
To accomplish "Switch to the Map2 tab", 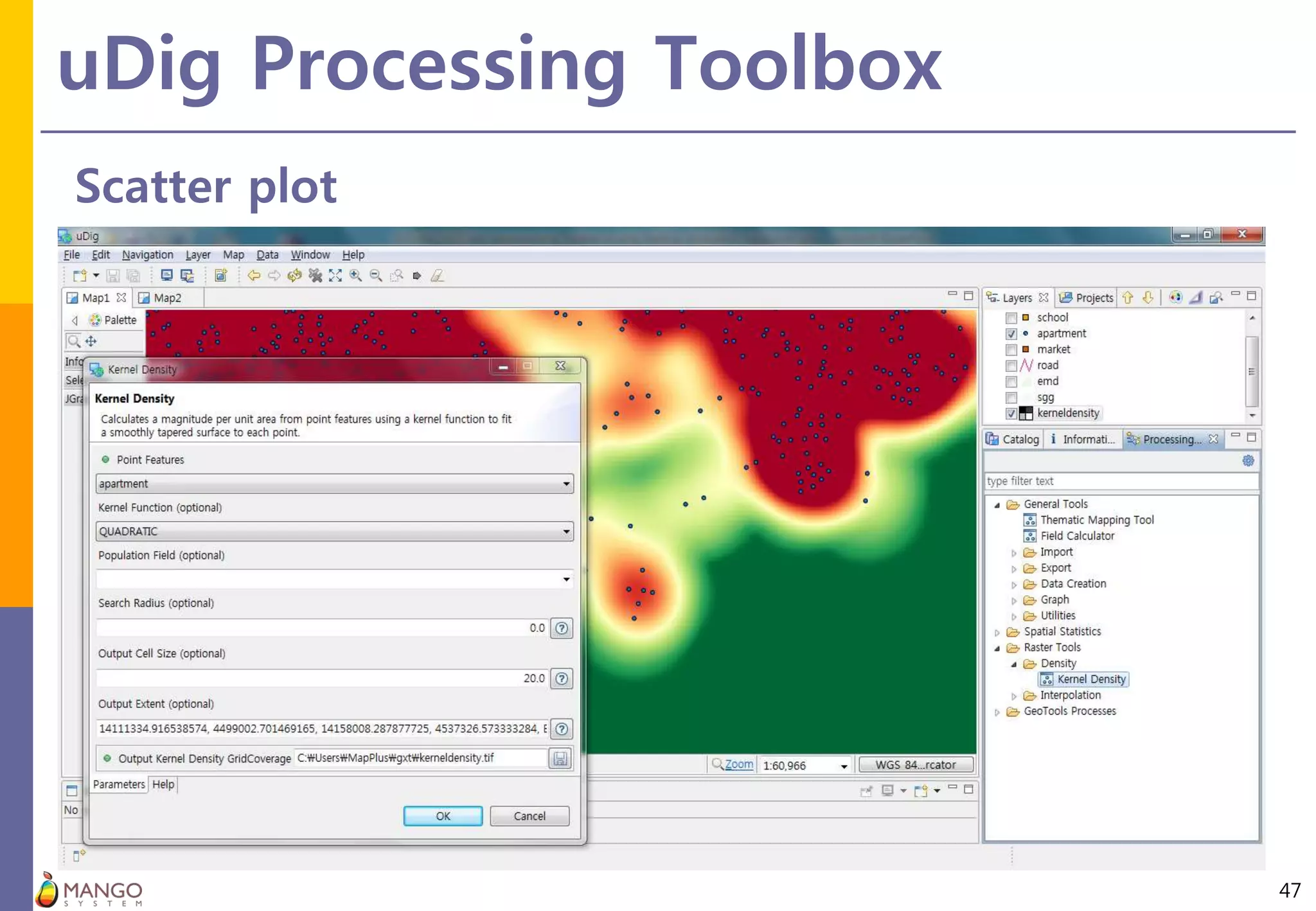I will pos(167,298).
